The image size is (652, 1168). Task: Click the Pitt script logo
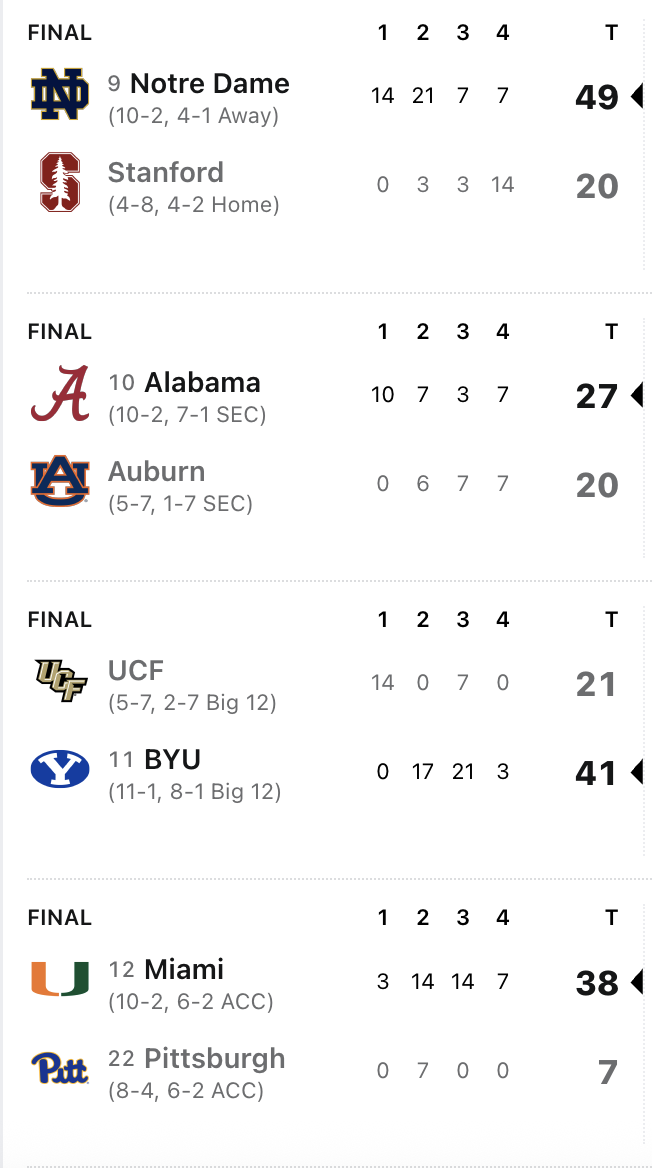[x=60, y=1069]
